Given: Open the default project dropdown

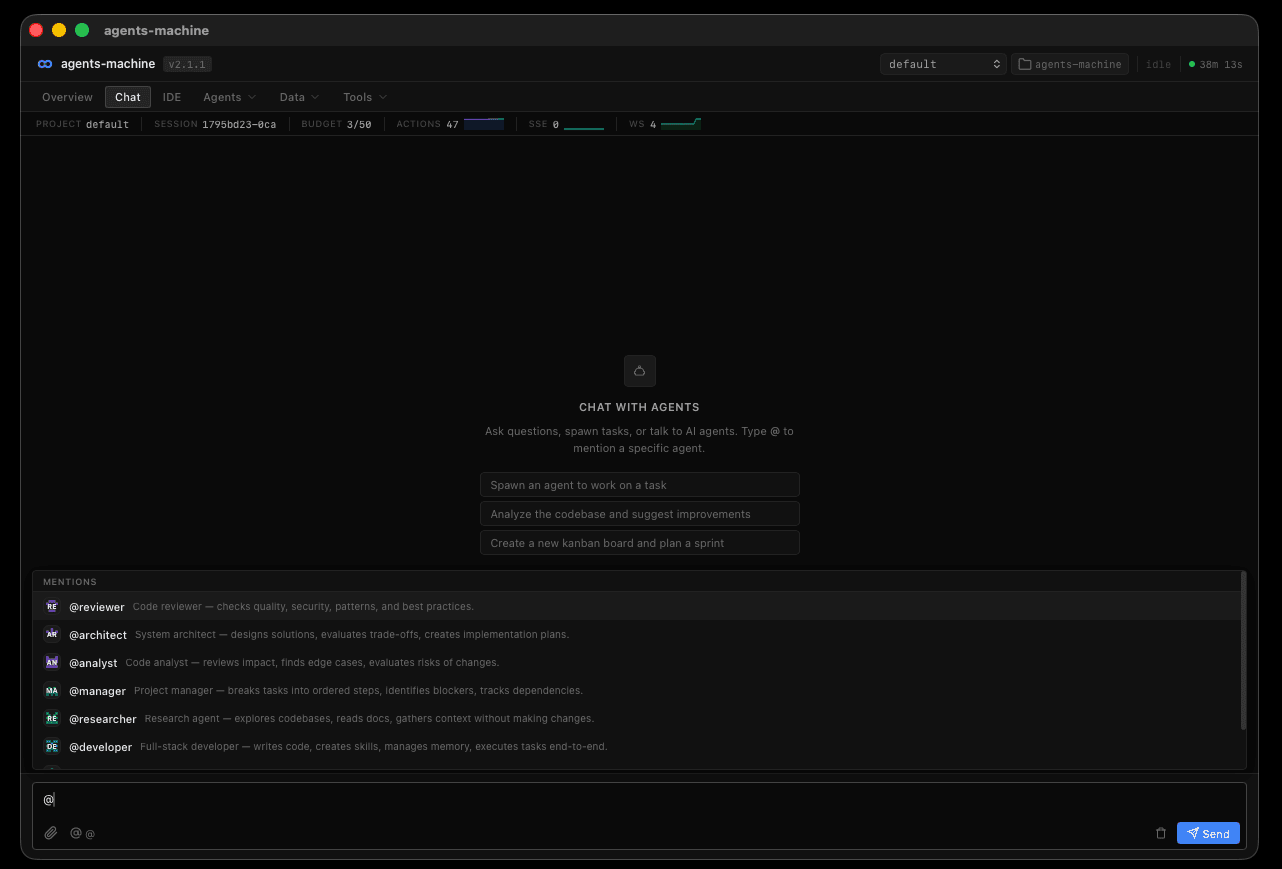Looking at the screenshot, I should [x=942, y=63].
